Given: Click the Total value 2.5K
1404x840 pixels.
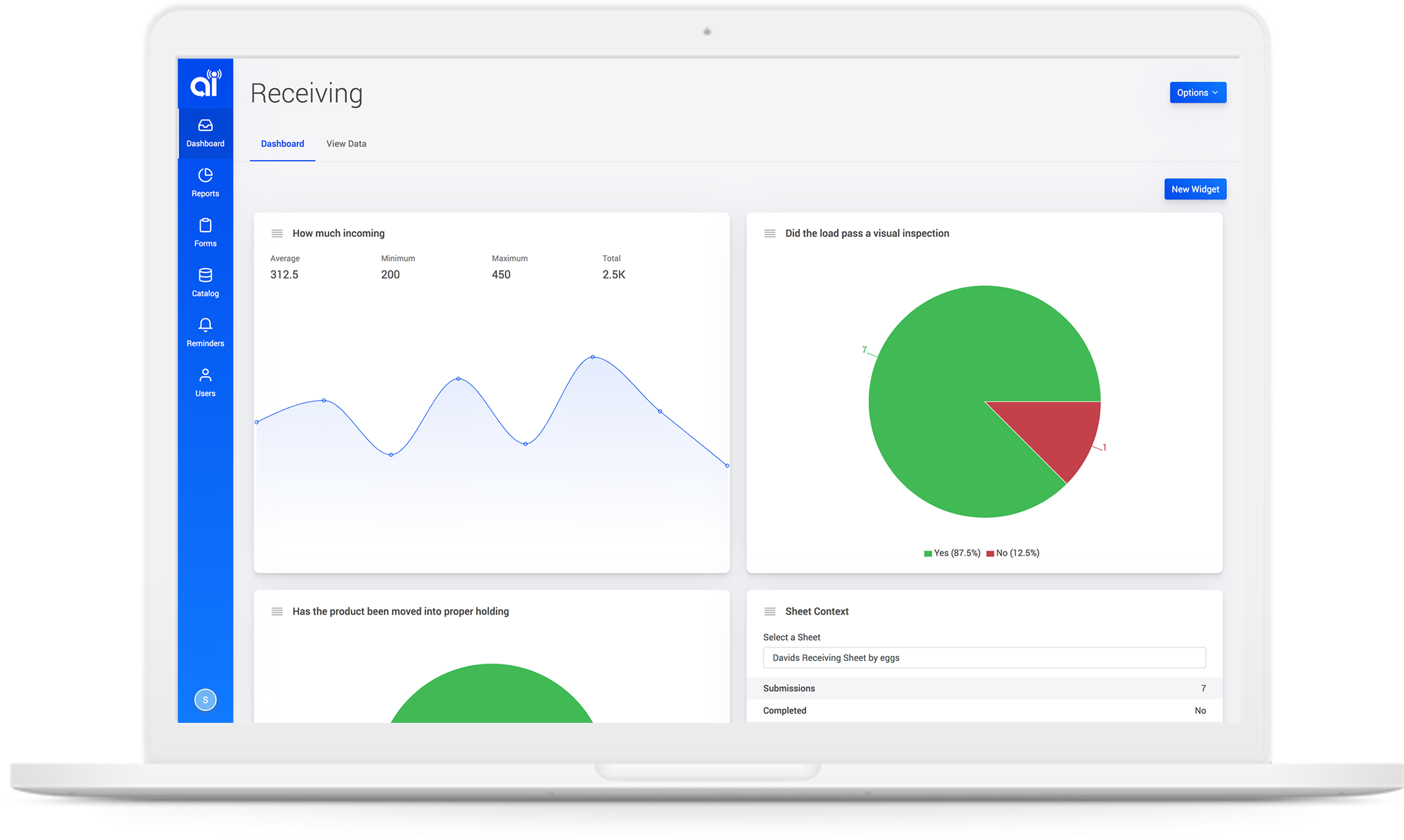Looking at the screenshot, I should coord(614,275).
